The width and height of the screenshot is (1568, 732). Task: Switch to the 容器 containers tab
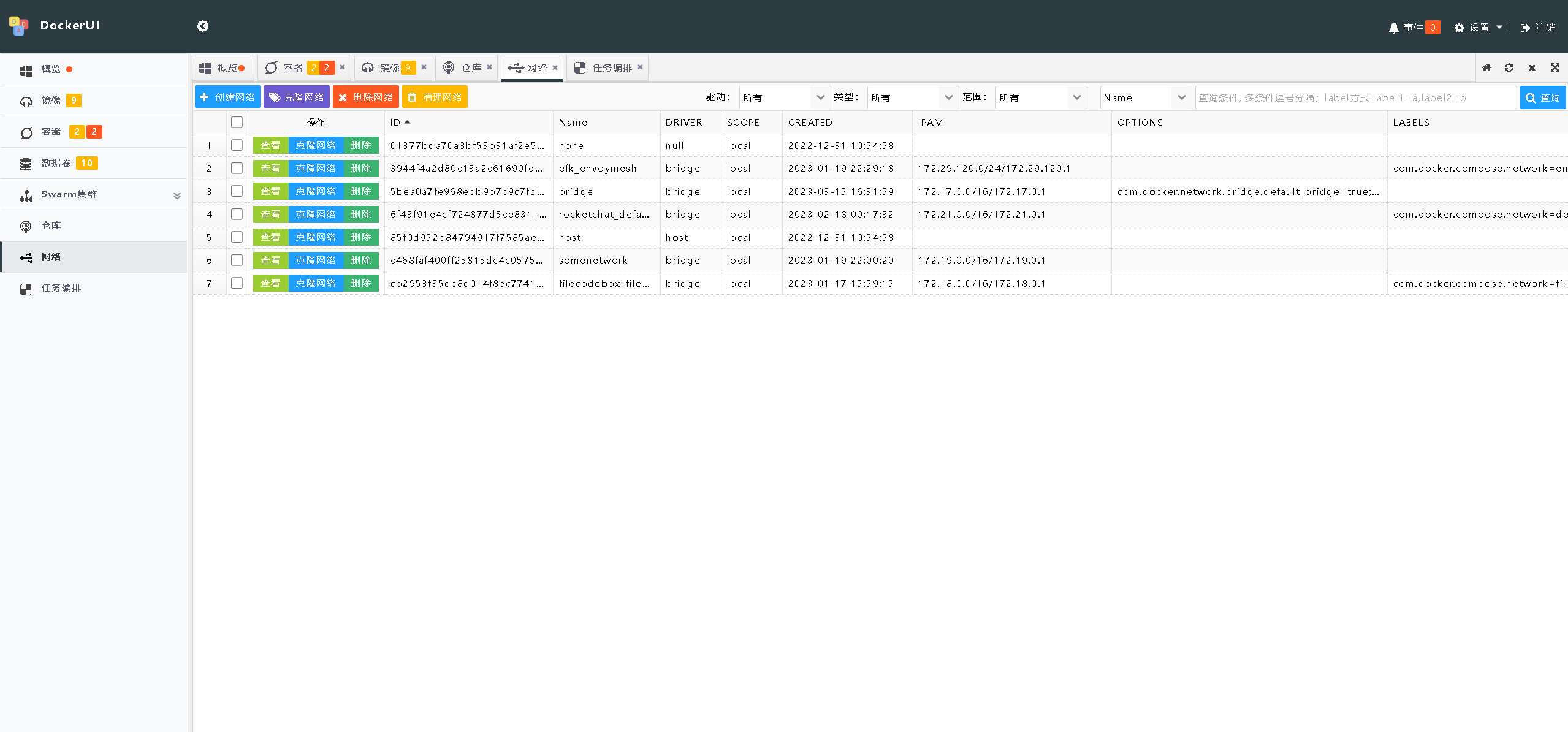click(293, 68)
